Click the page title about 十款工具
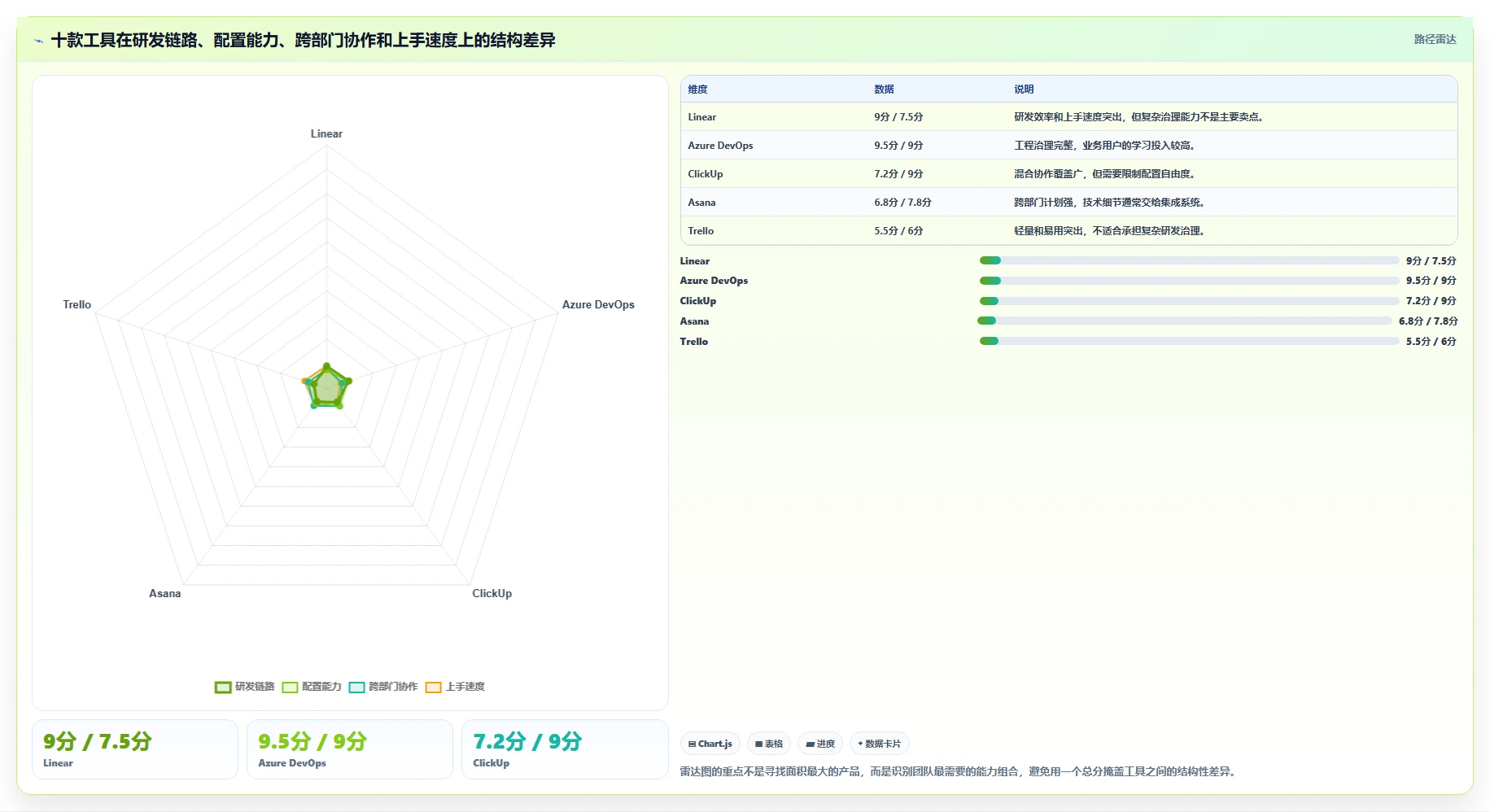 [303, 40]
